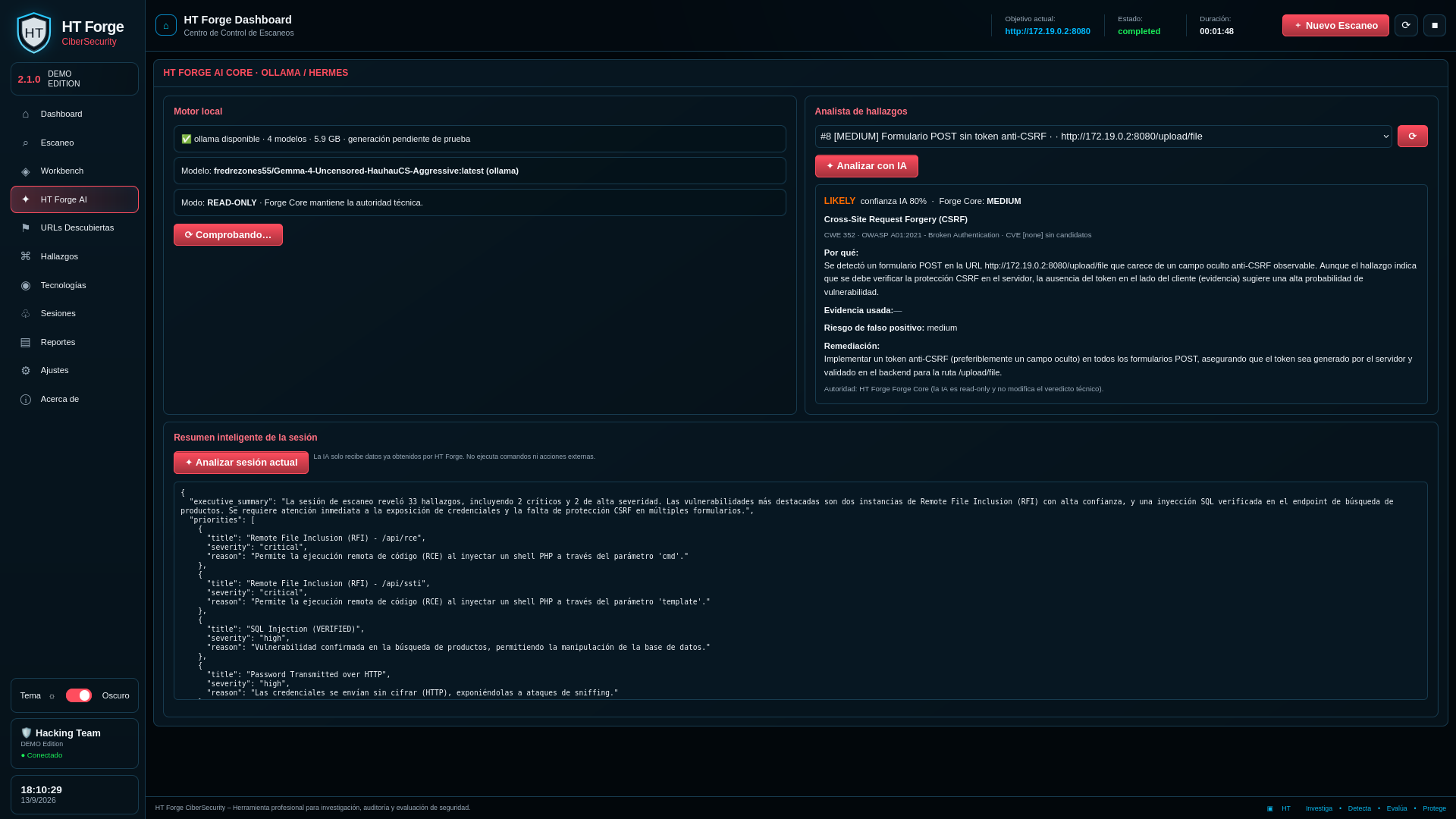1456x819 pixels.
Task: Toggle the dark theme switch
Action: (79, 695)
